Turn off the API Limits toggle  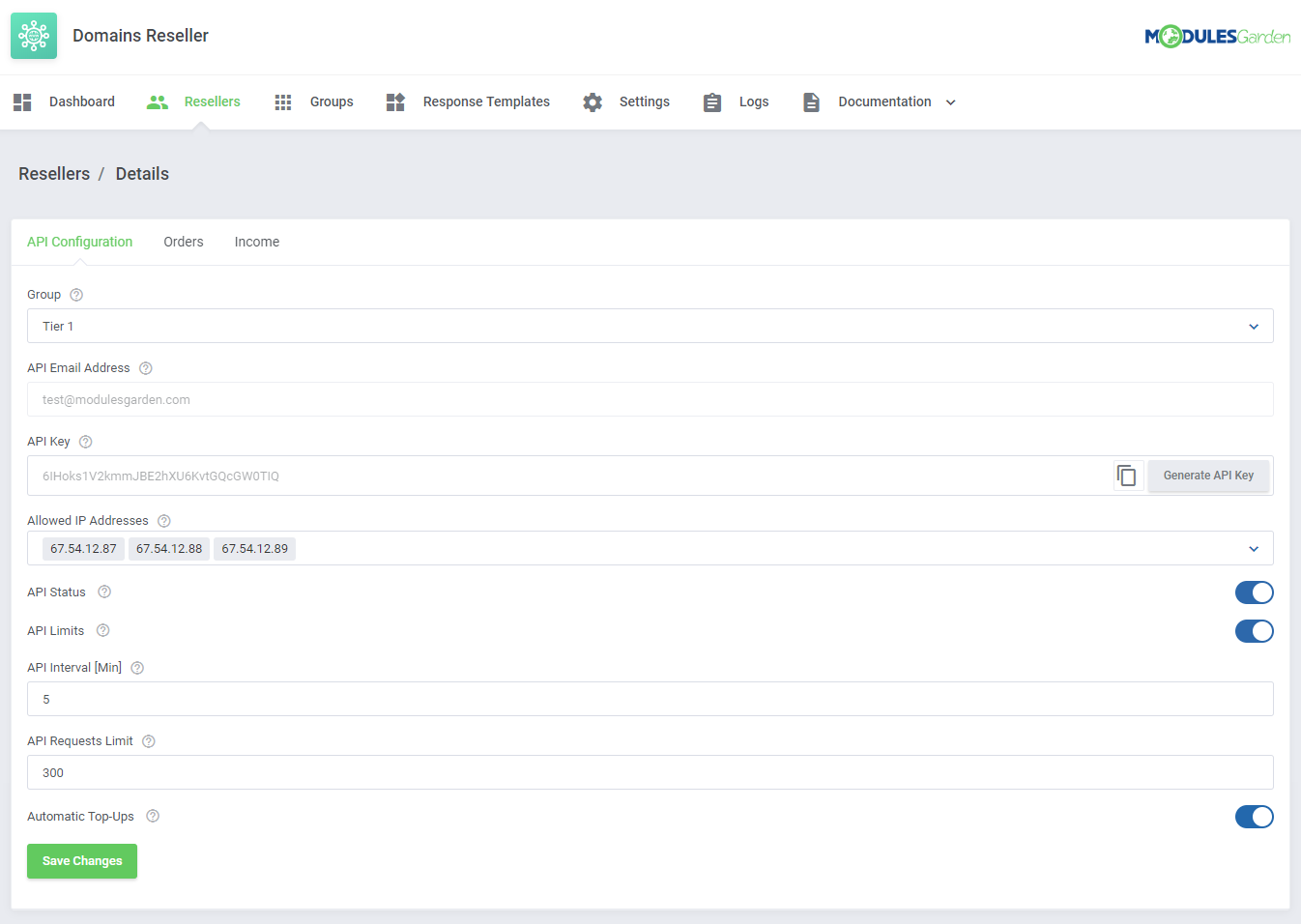[1254, 631]
